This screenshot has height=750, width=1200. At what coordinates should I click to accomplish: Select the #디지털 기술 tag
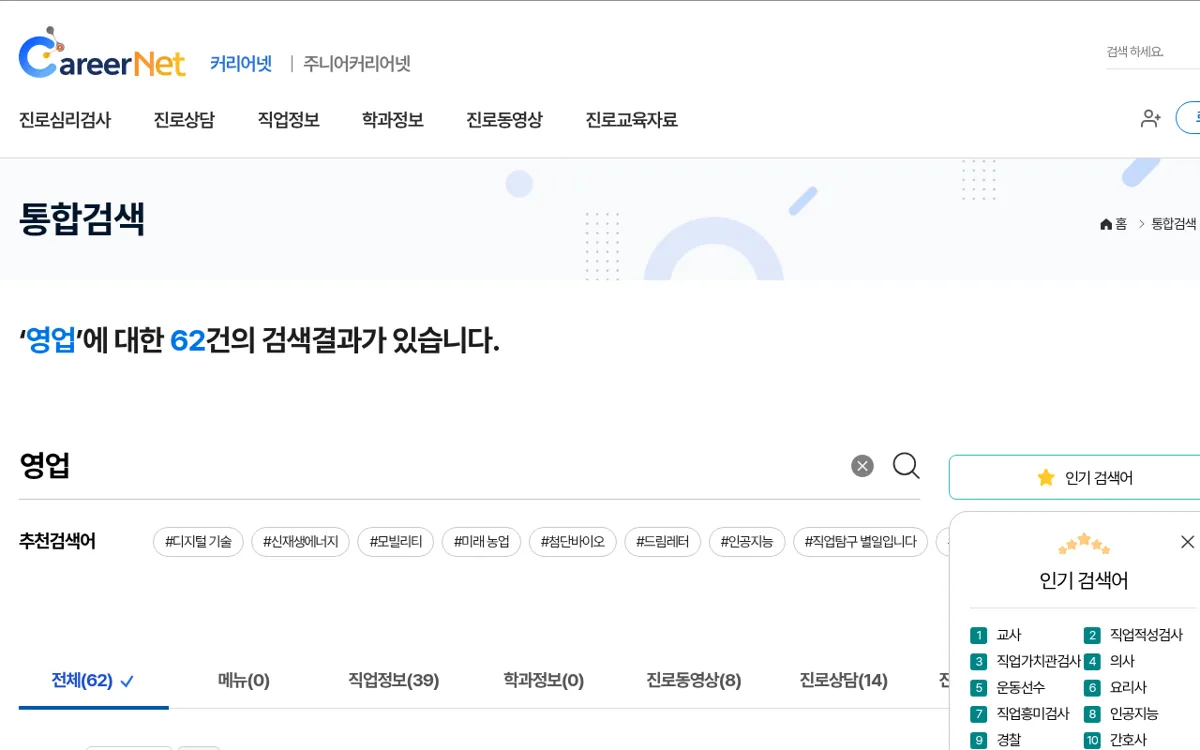click(x=198, y=542)
